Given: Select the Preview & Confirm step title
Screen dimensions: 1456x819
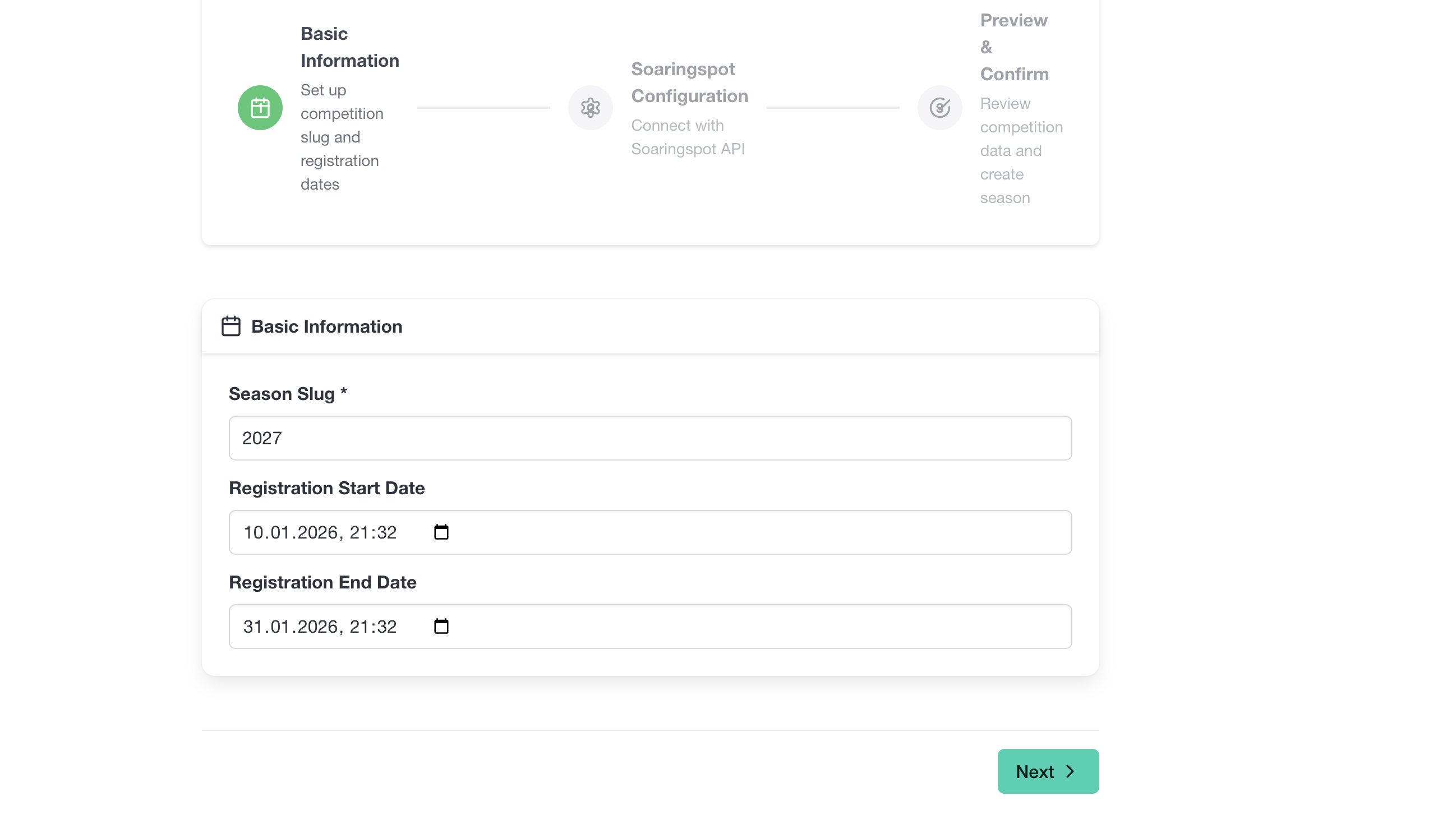Looking at the screenshot, I should [1014, 47].
